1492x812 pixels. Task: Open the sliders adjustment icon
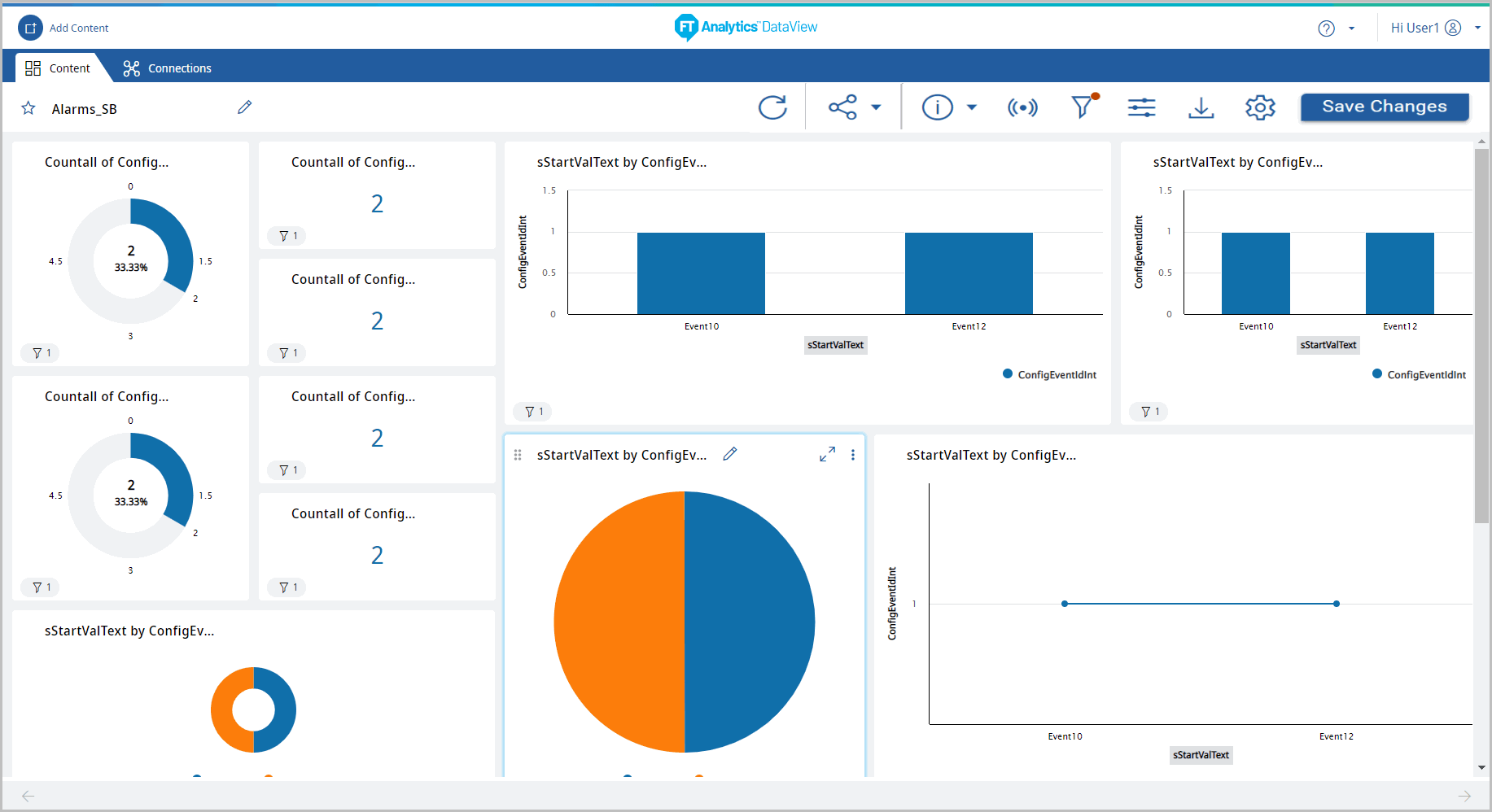click(x=1141, y=107)
